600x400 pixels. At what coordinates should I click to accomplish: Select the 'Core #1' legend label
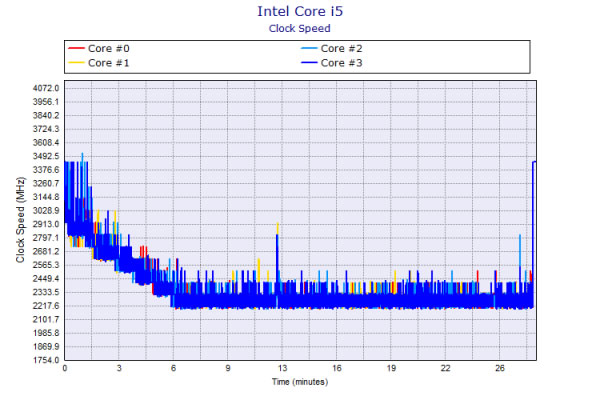109,63
